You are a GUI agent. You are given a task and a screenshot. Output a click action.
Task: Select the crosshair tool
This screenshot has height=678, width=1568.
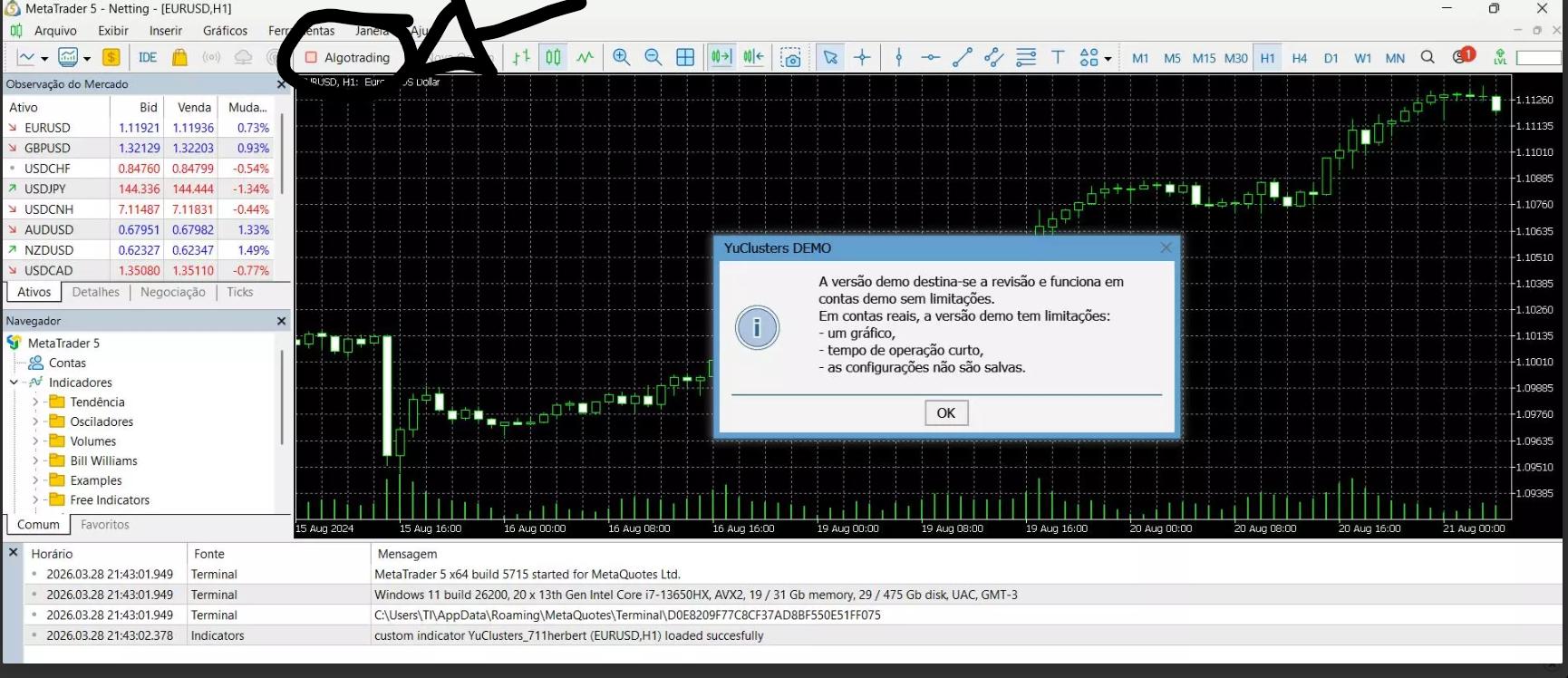pyautogui.click(x=862, y=57)
